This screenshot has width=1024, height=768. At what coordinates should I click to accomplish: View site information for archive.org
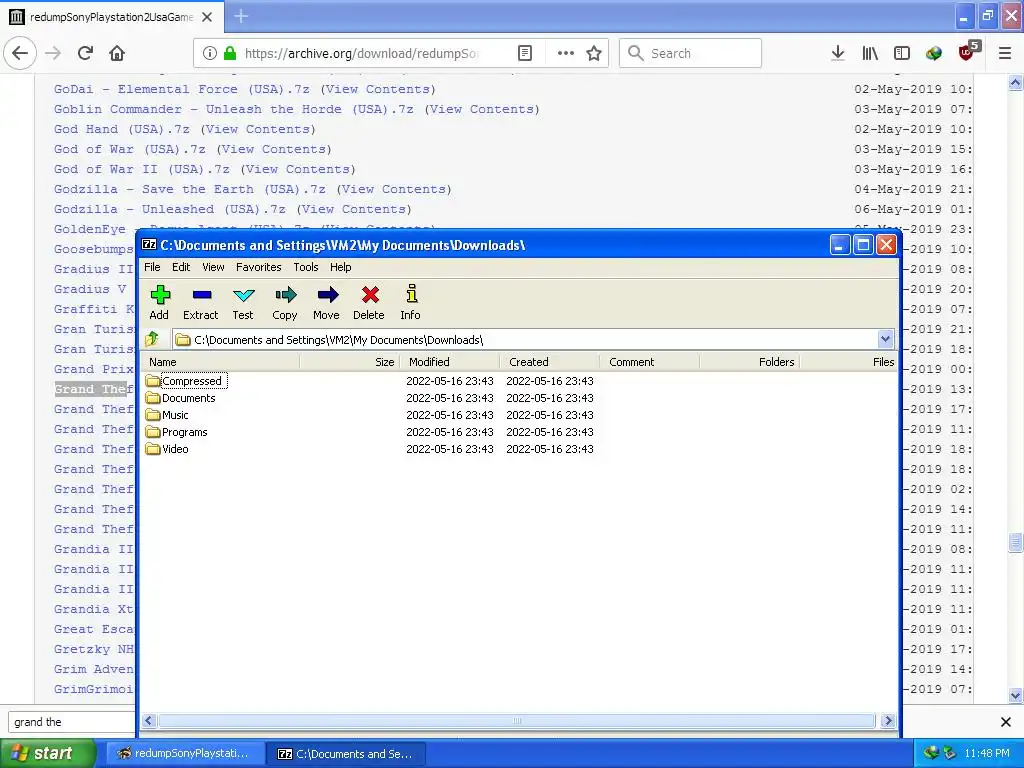click(210, 53)
